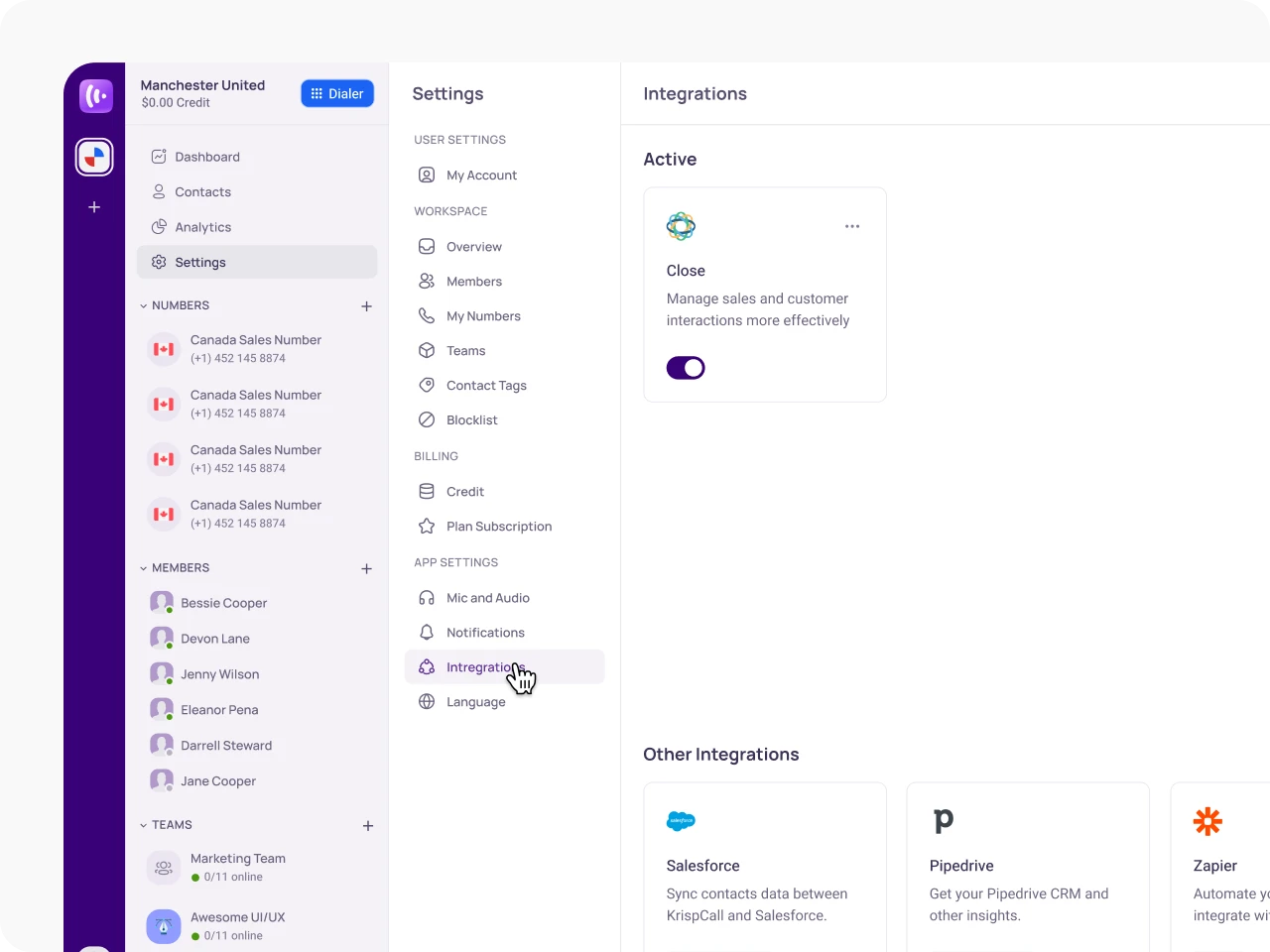This screenshot has width=1270, height=952.
Task: Open the Zapier integration card title
Action: click(x=1215, y=866)
